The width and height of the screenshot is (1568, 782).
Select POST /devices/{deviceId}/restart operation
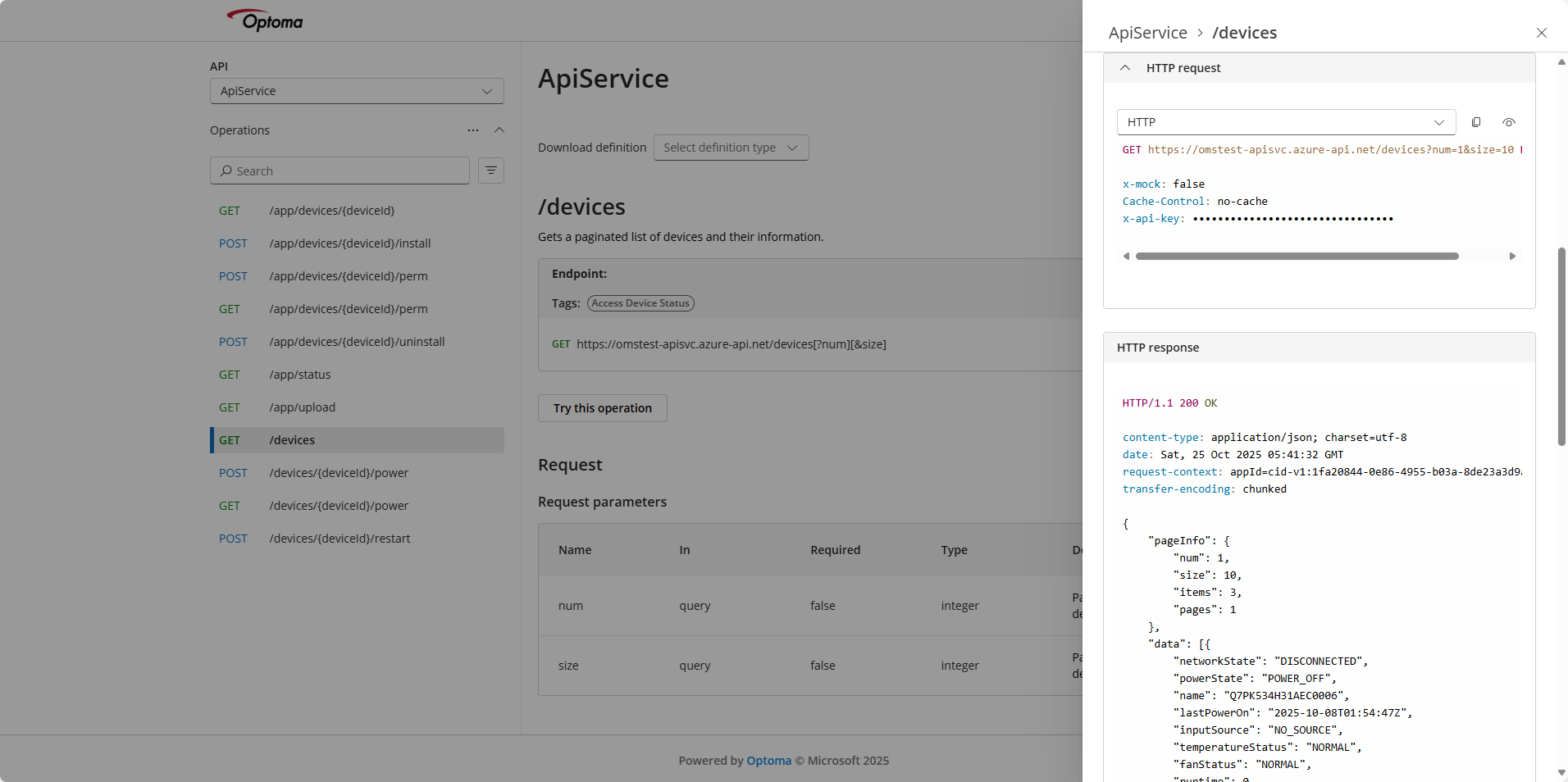click(340, 539)
